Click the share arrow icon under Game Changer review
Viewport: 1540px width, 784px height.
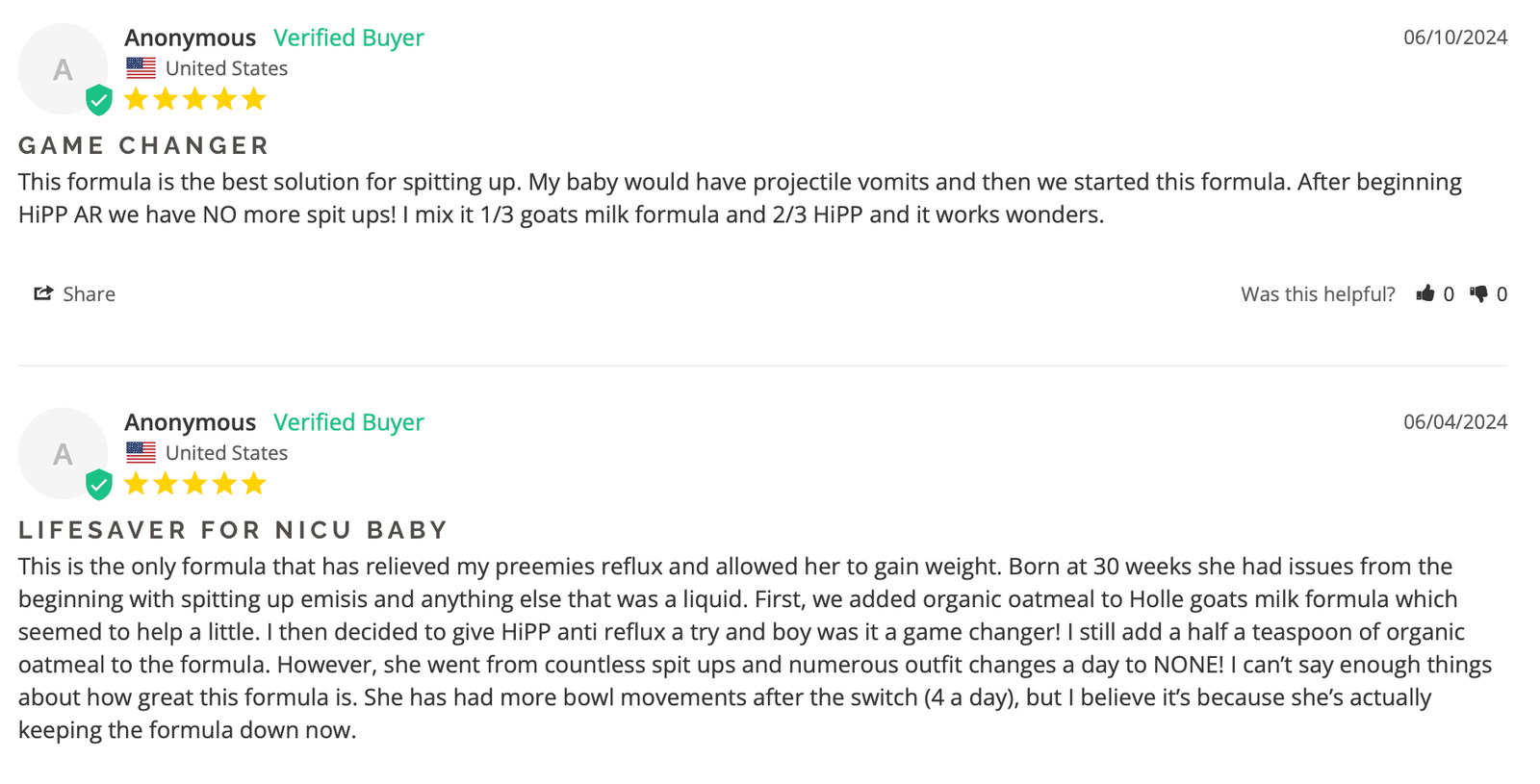43,293
